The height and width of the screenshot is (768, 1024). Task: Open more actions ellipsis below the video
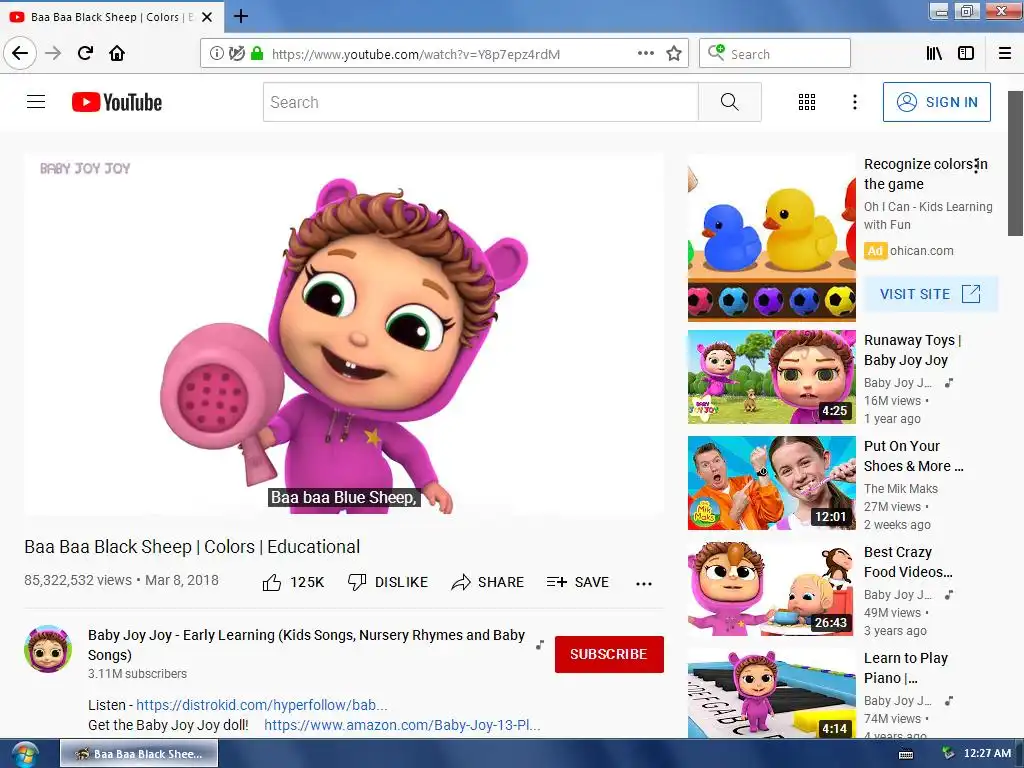pos(643,583)
